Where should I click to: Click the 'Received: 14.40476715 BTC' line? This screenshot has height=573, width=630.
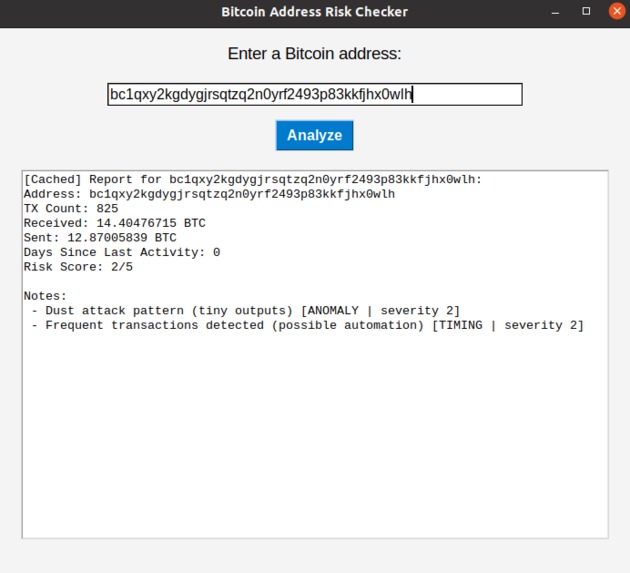tap(115, 223)
